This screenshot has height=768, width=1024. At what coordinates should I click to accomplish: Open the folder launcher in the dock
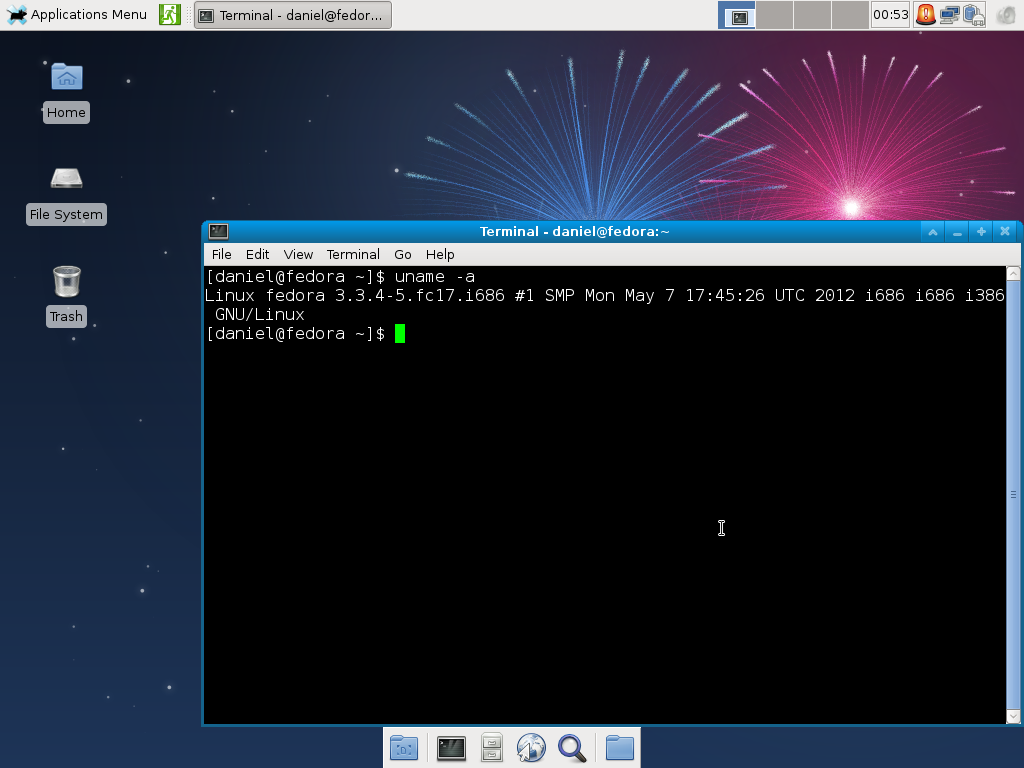619,748
